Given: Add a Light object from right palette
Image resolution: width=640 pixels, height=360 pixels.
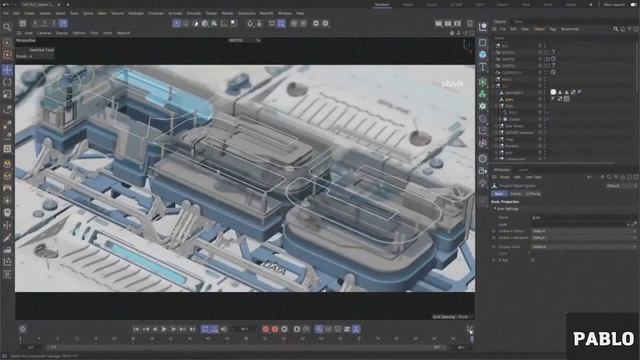Looking at the screenshot, I should click(x=482, y=182).
